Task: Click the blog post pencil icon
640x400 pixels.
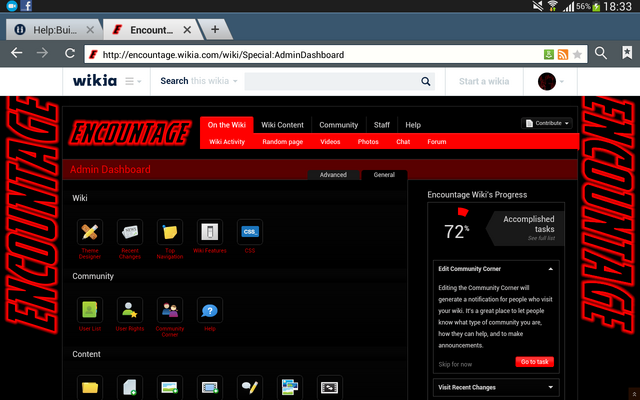Action: tap(250, 387)
